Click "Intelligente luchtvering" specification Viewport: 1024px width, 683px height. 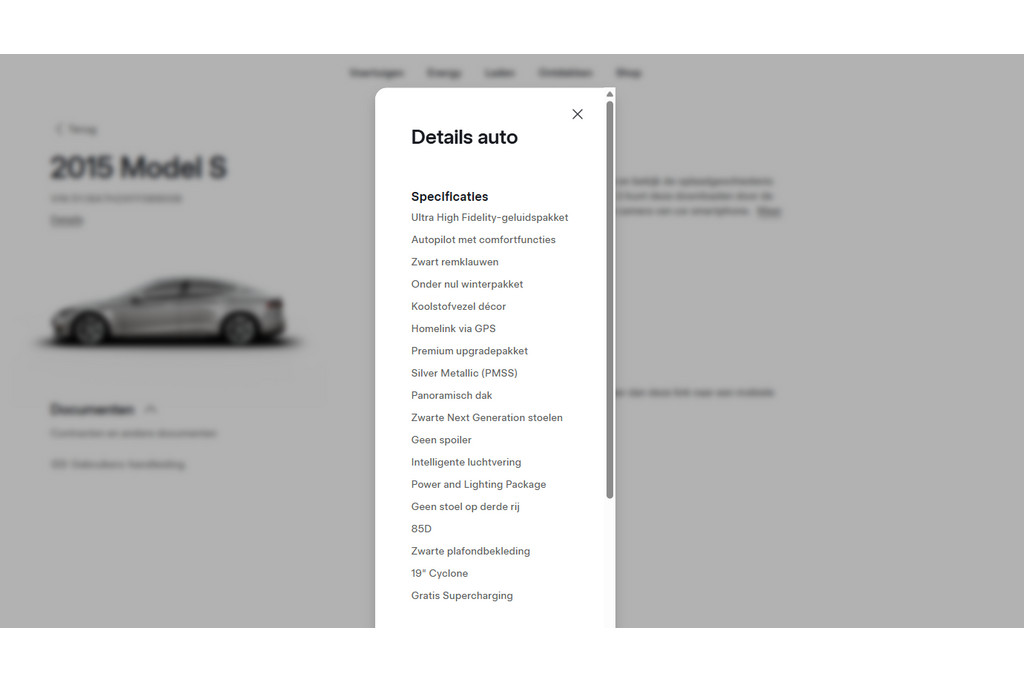[466, 462]
